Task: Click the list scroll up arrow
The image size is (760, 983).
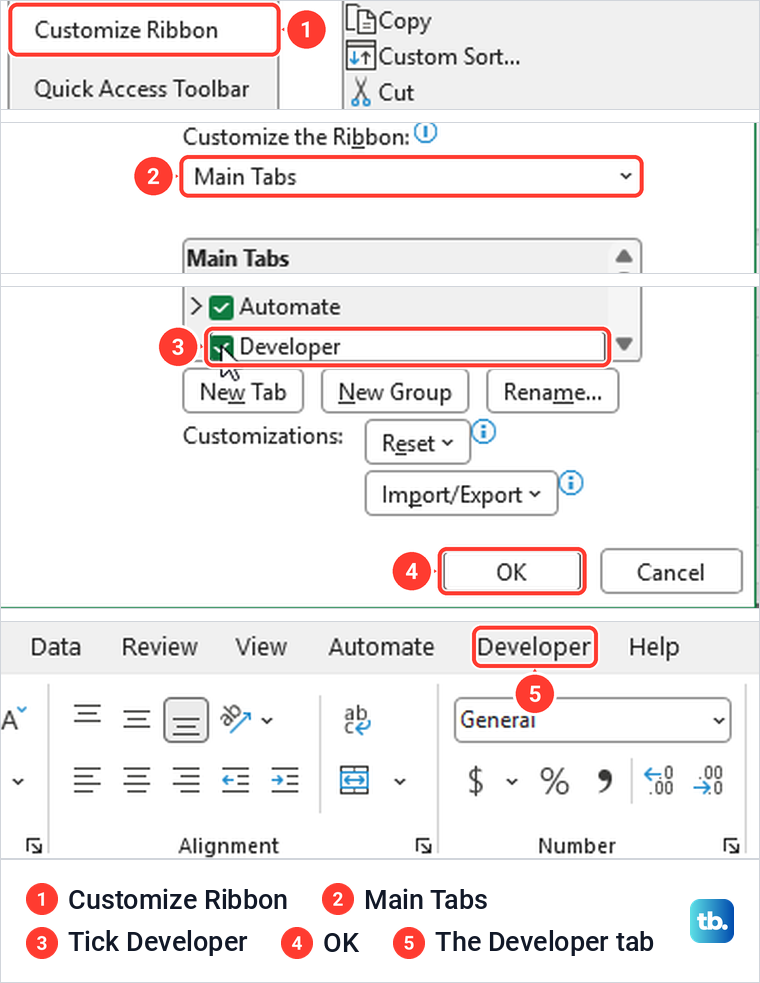Action: pos(624,256)
